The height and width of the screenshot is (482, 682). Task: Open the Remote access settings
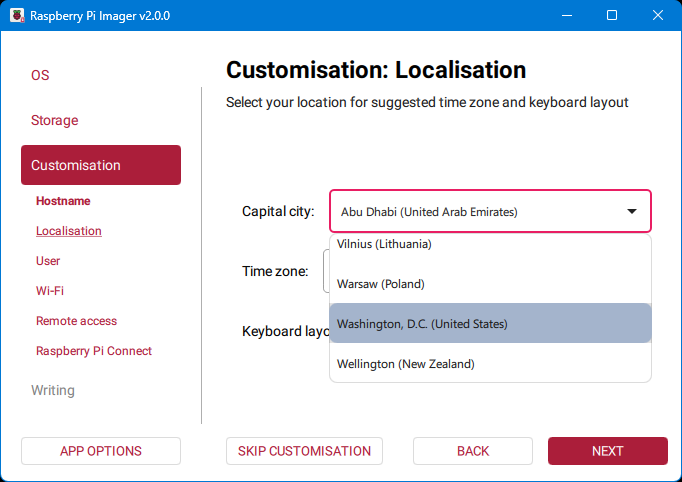coord(76,321)
